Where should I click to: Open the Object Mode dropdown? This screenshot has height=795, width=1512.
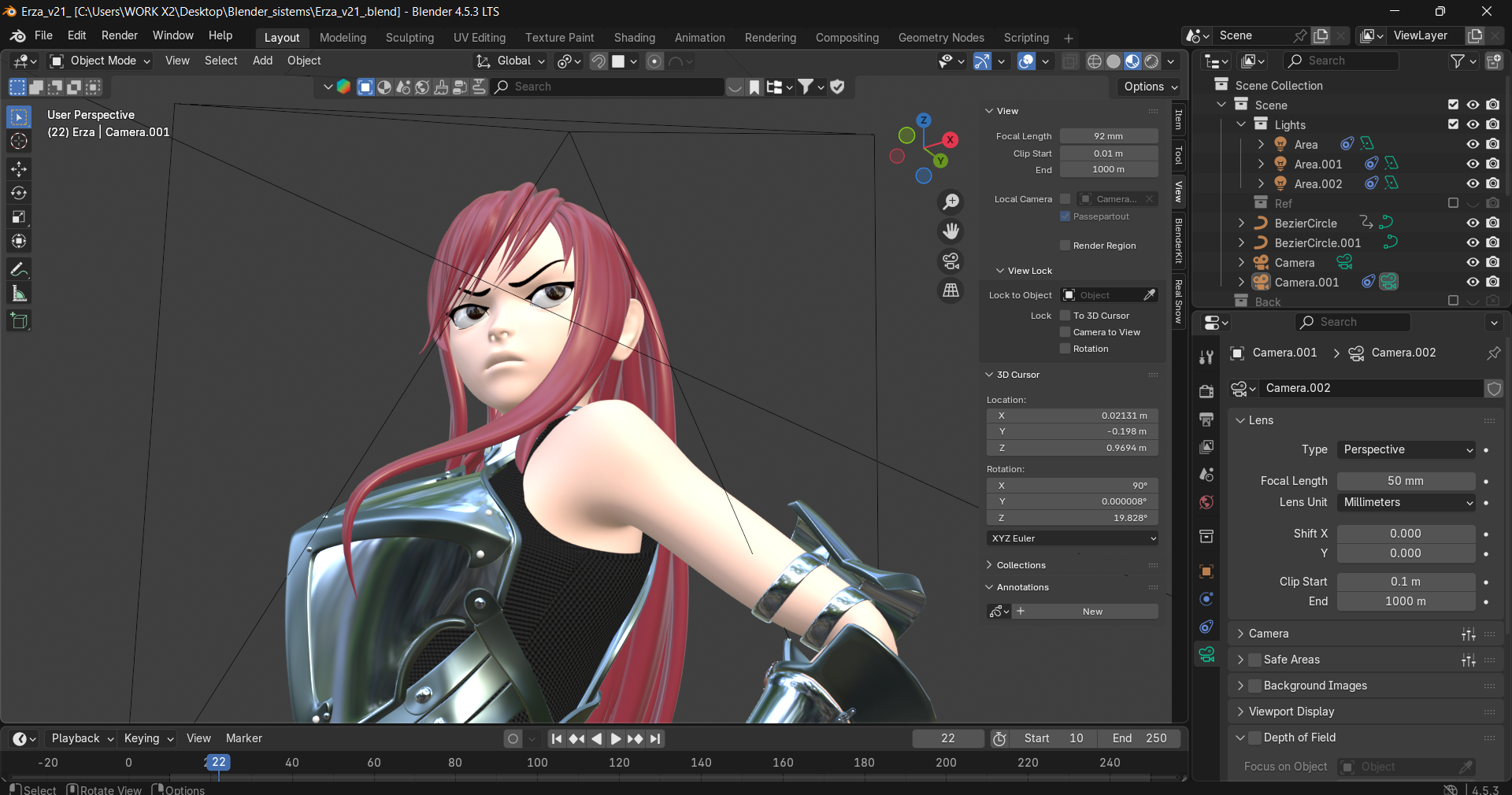(x=100, y=61)
